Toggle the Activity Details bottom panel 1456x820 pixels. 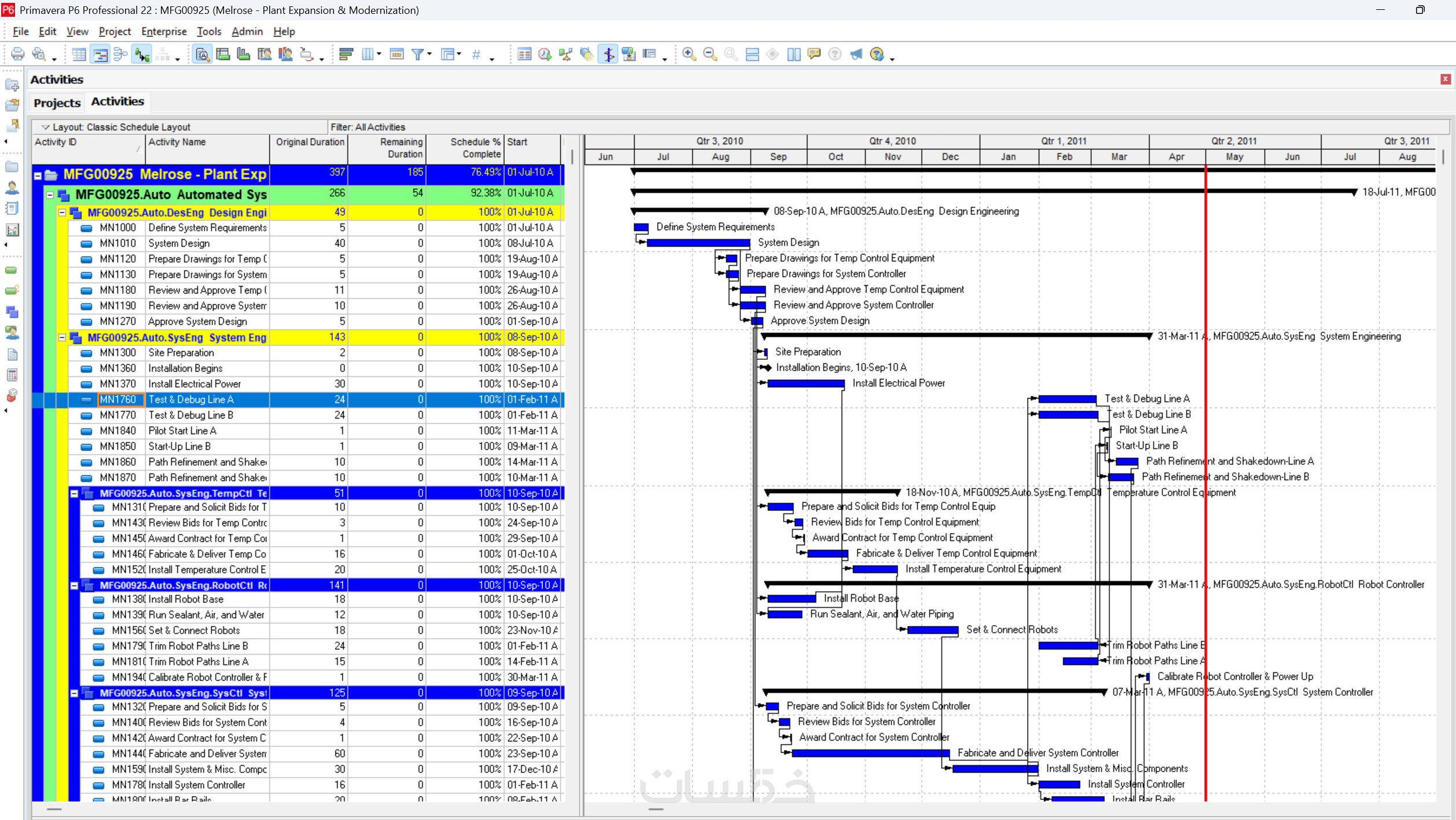click(202, 54)
